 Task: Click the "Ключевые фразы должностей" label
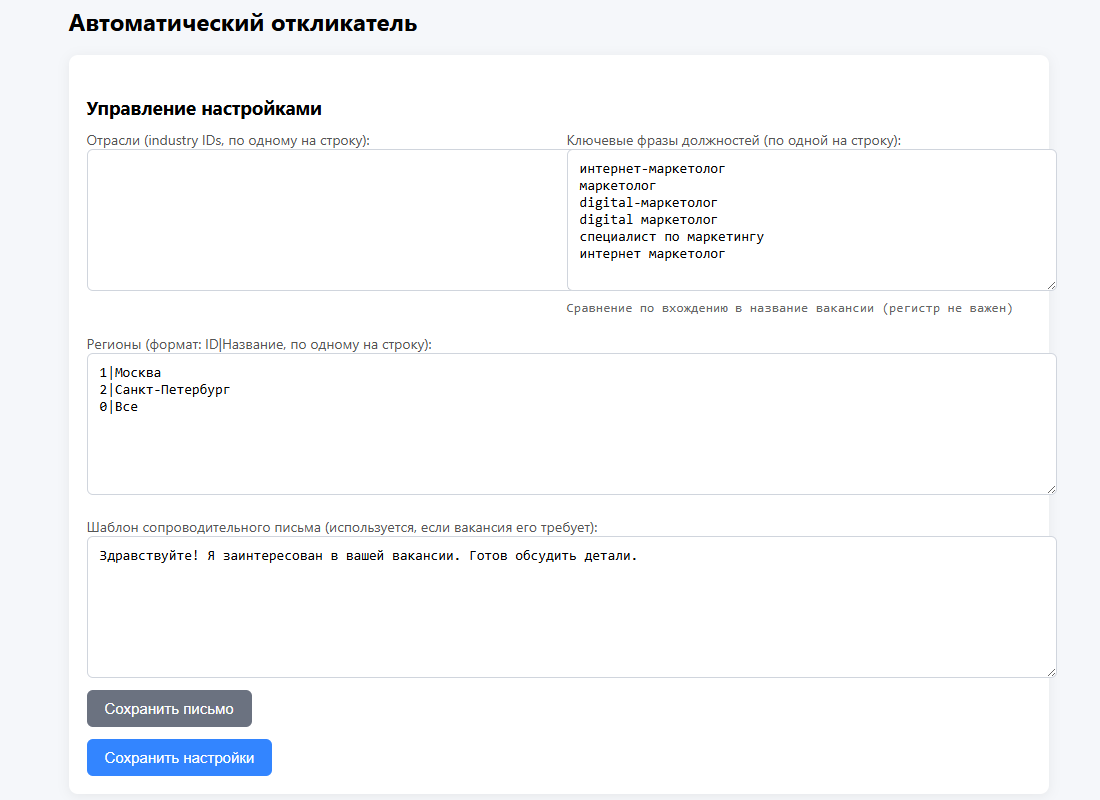[x=733, y=140]
